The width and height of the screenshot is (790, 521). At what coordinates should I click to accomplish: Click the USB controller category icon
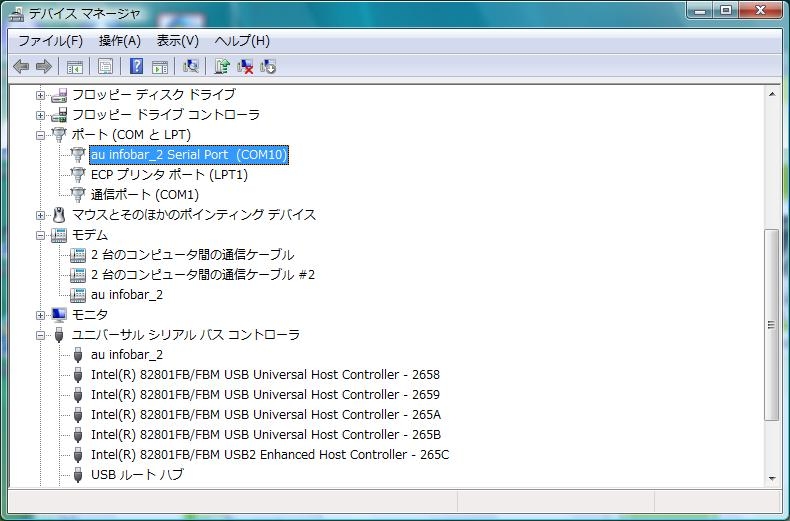pos(59,335)
